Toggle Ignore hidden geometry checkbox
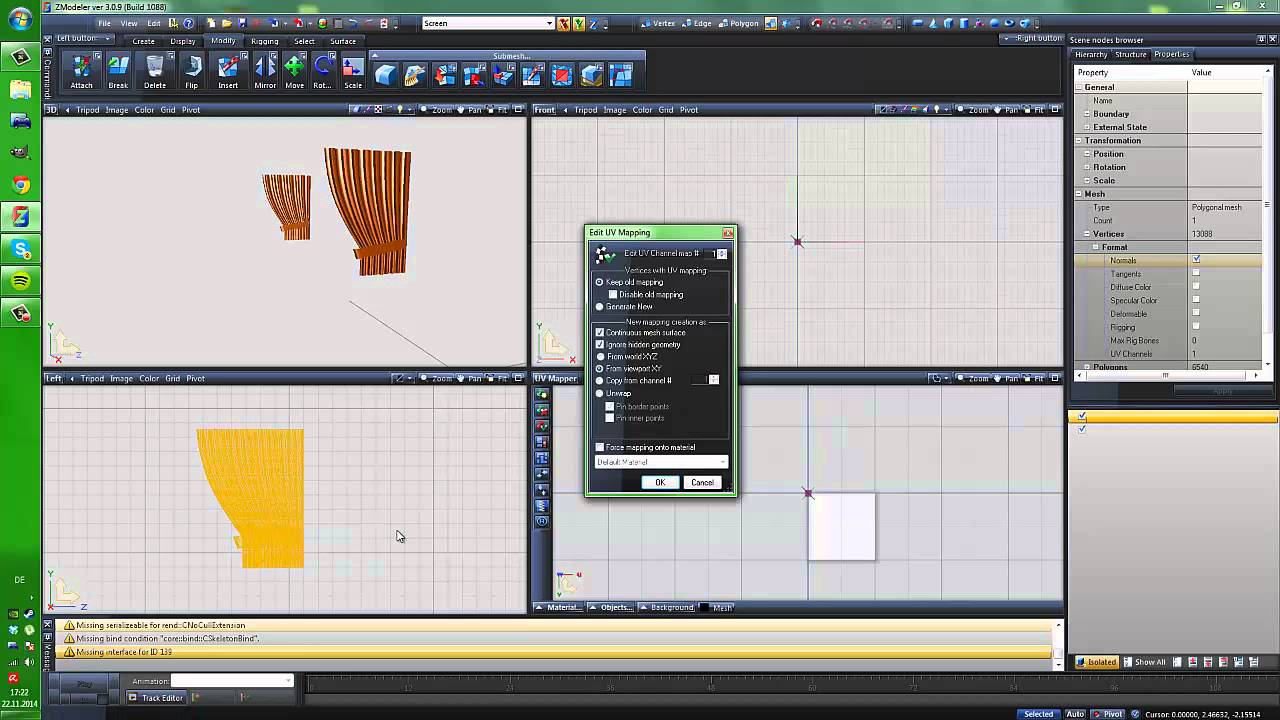The height and width of the screenshot is (720, 1280). [600, 345]
